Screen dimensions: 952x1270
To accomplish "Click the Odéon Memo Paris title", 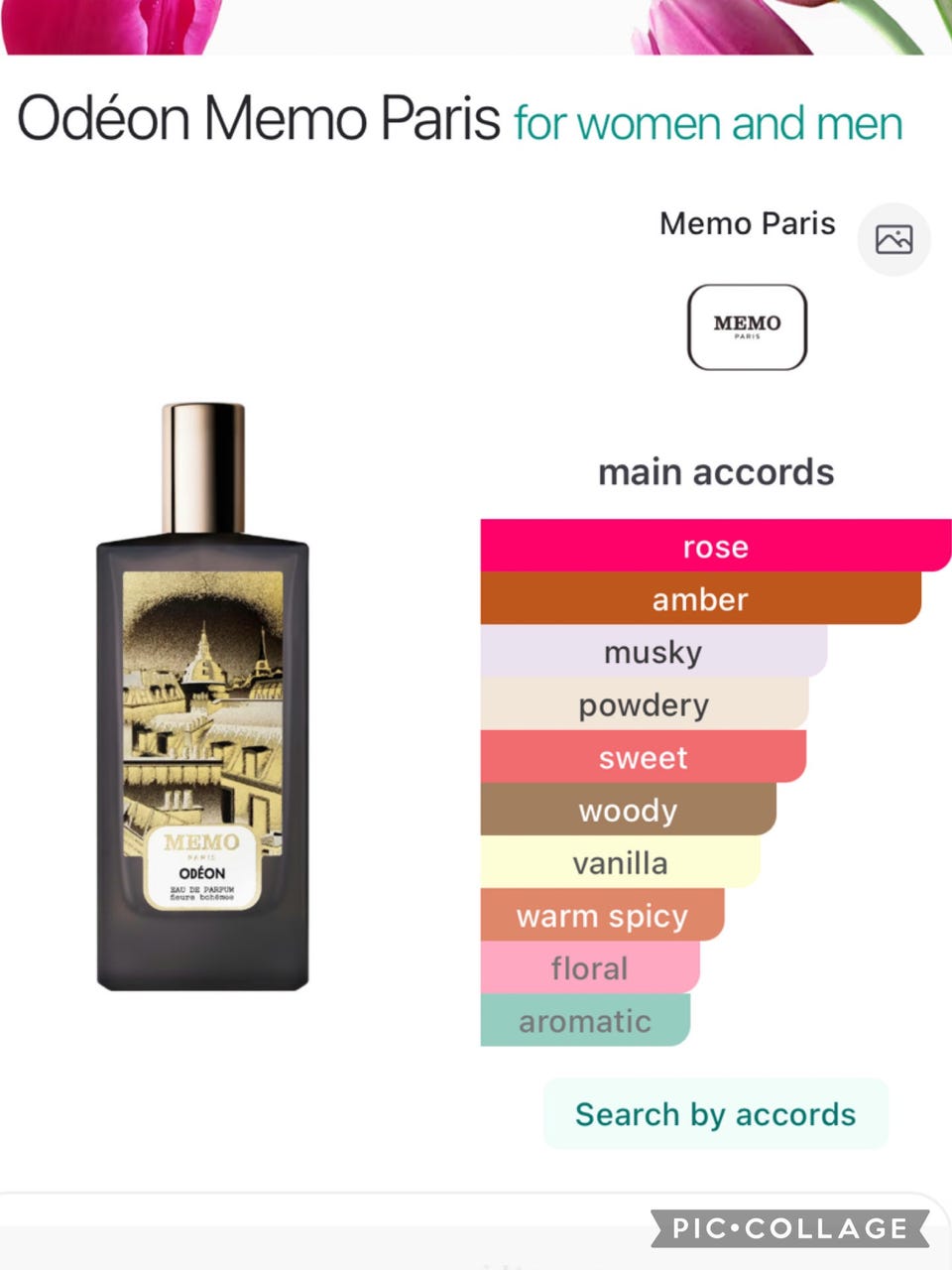I will [x=259, y=118].
